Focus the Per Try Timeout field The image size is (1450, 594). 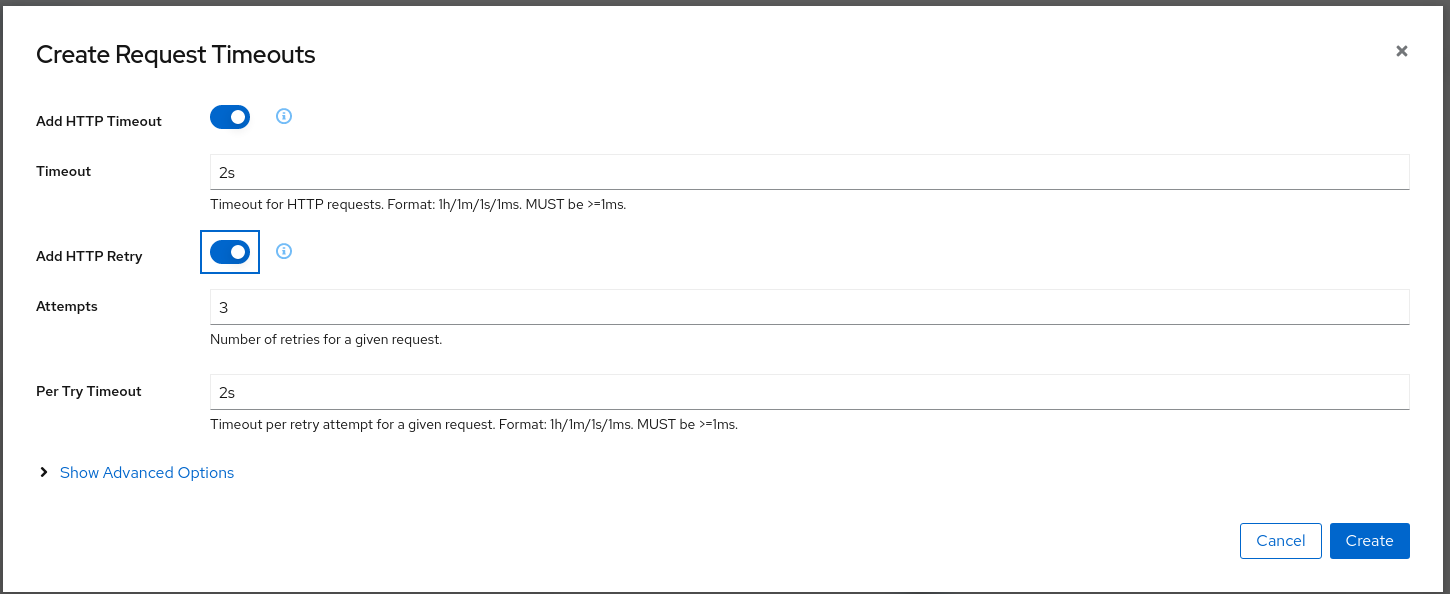pyautogui.click(x=810, y=392)
